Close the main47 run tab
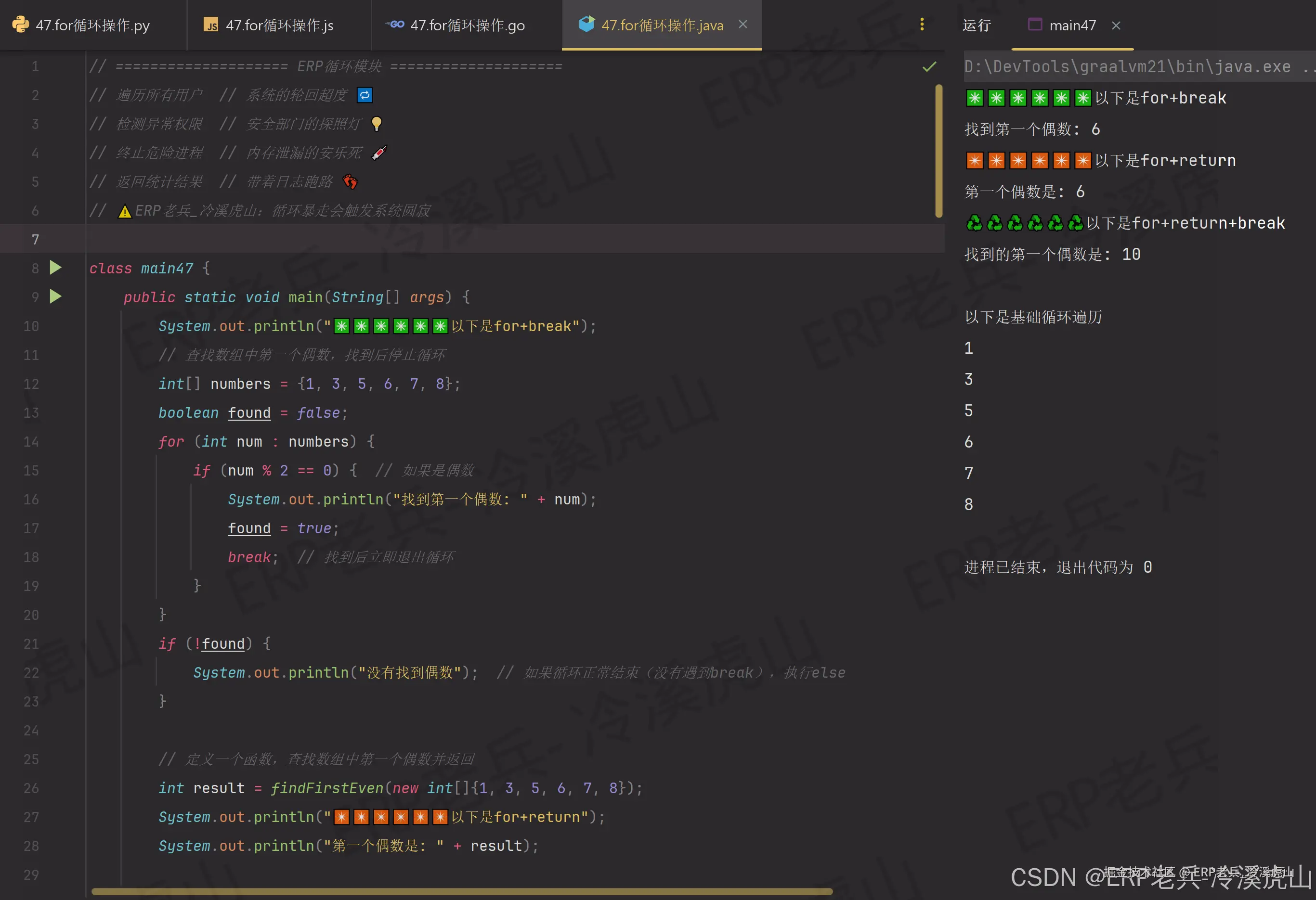This screenshot has height=900, width=1316. (1116, 26)
